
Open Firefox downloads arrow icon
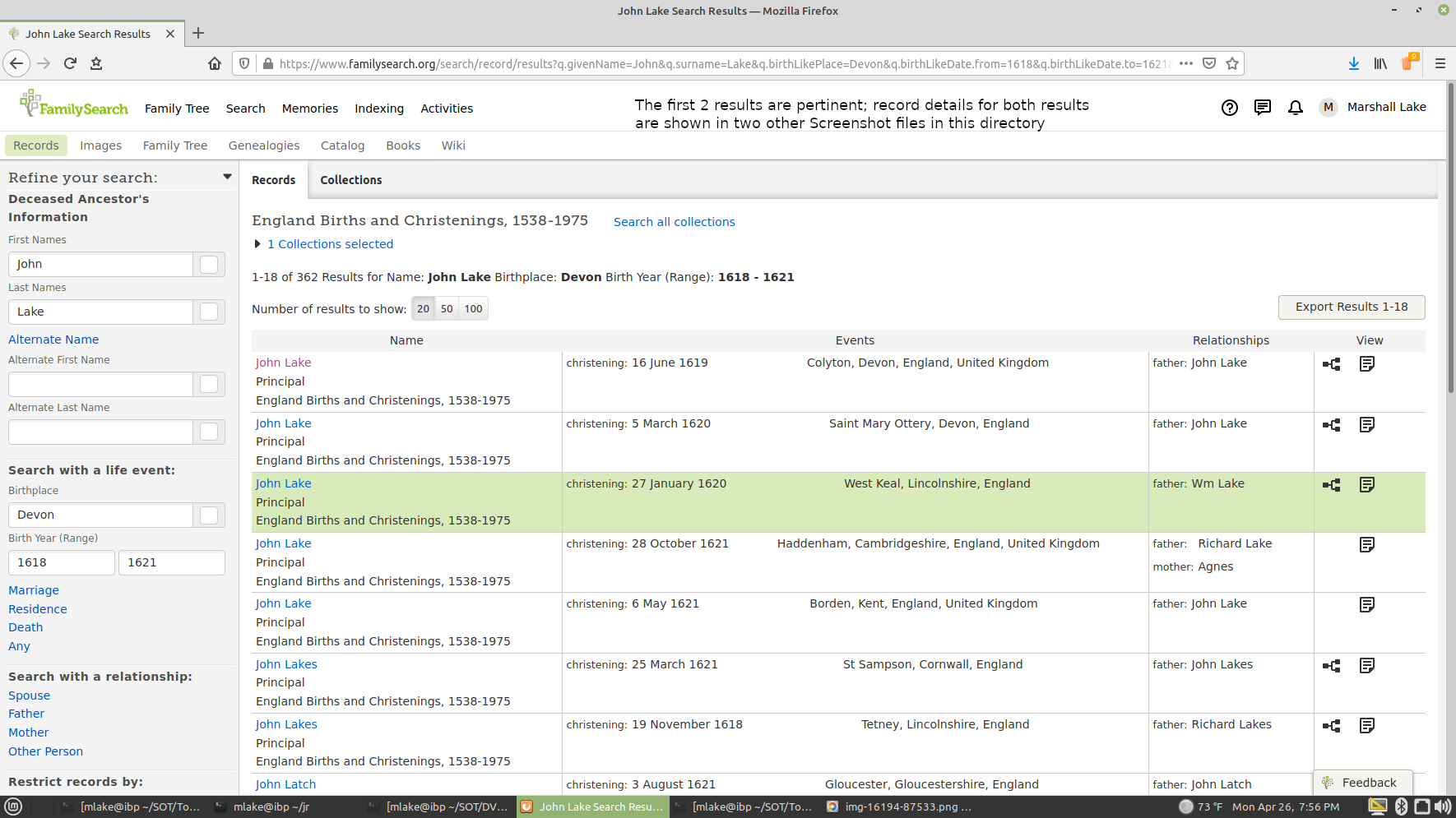[1353, 63]
